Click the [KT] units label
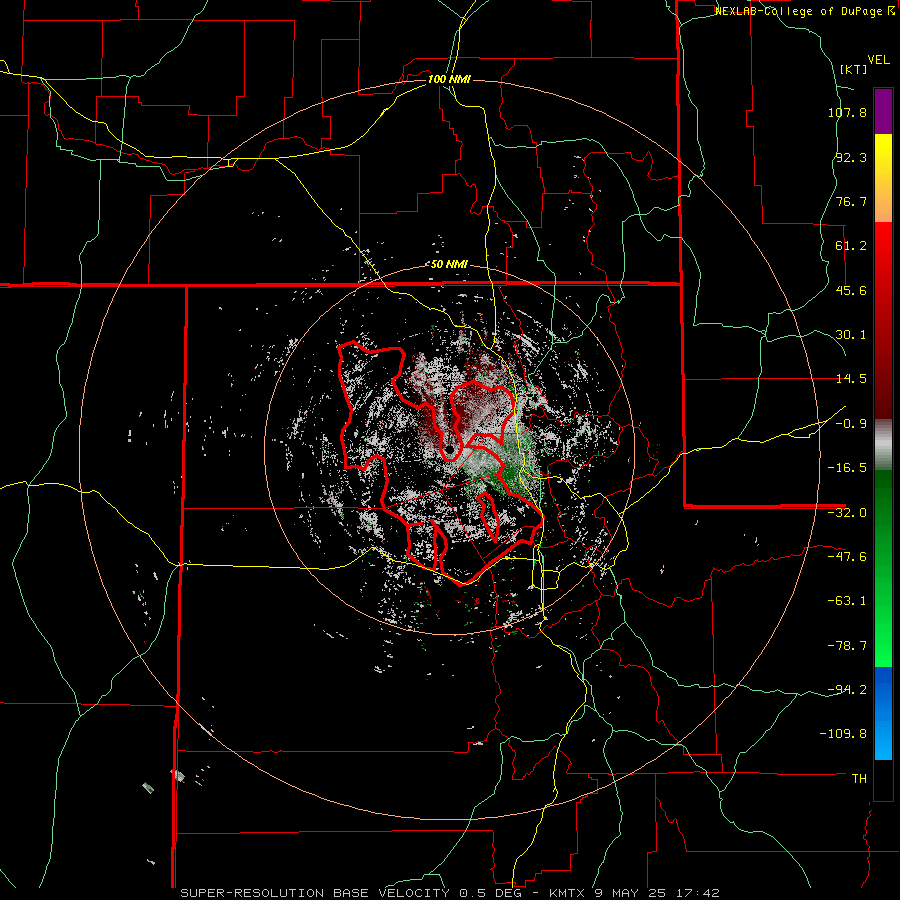 854,69
